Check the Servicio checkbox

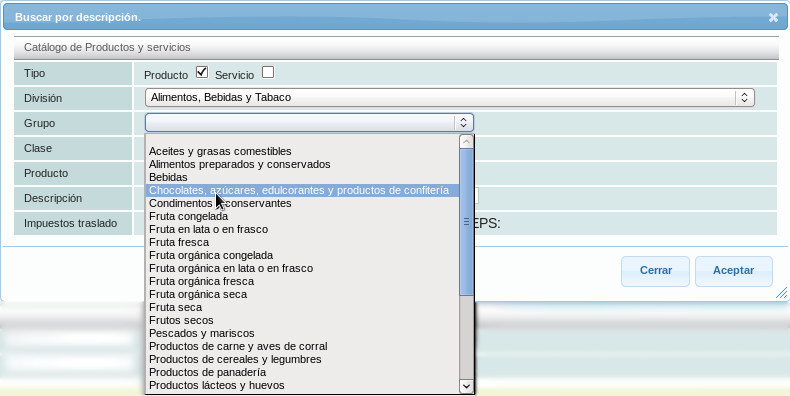pyautogui.click(x=268, y=73)
